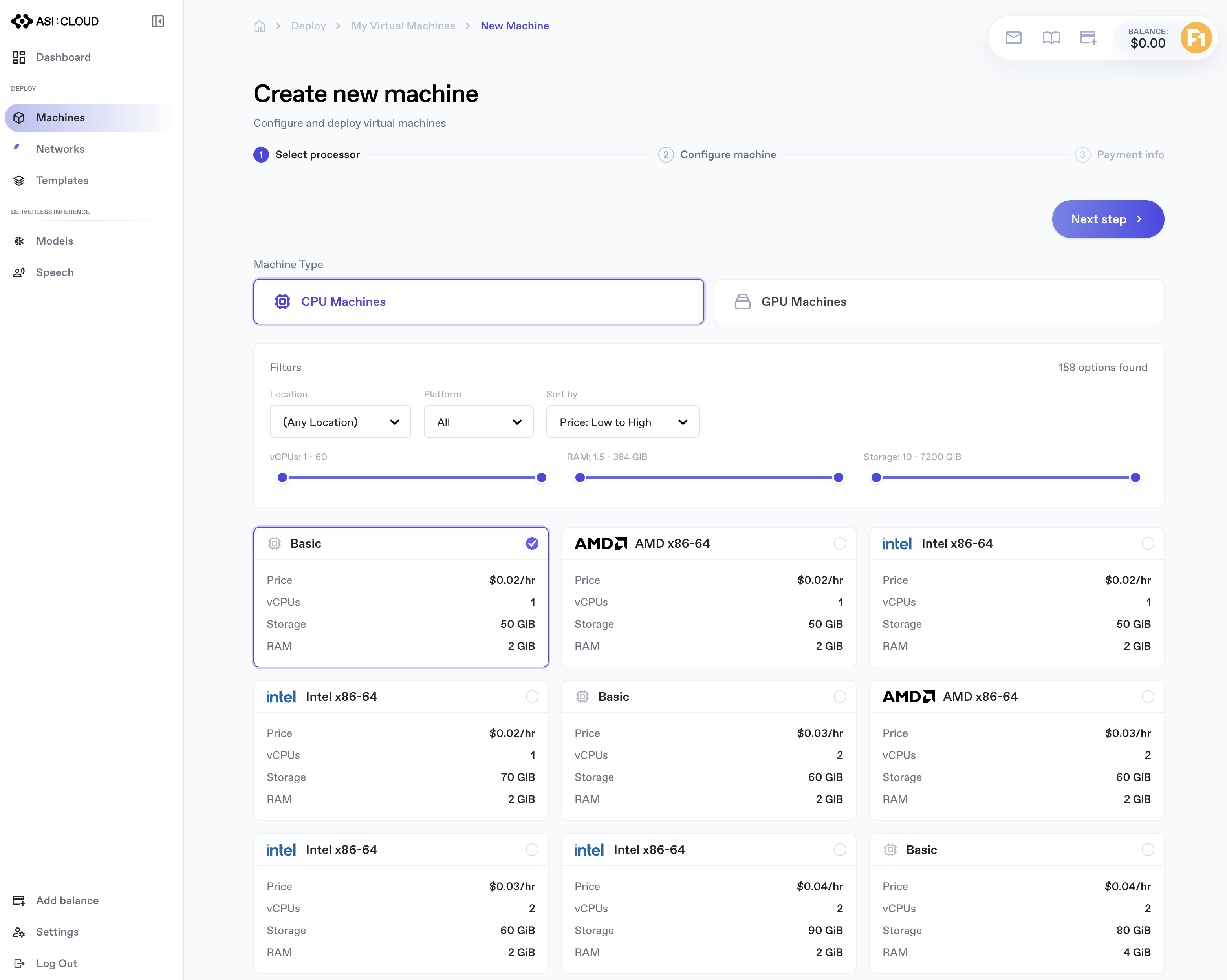
Task: Select the first AMD x86-64 $0.02/hr machine
Action: (x=709, y=597)
